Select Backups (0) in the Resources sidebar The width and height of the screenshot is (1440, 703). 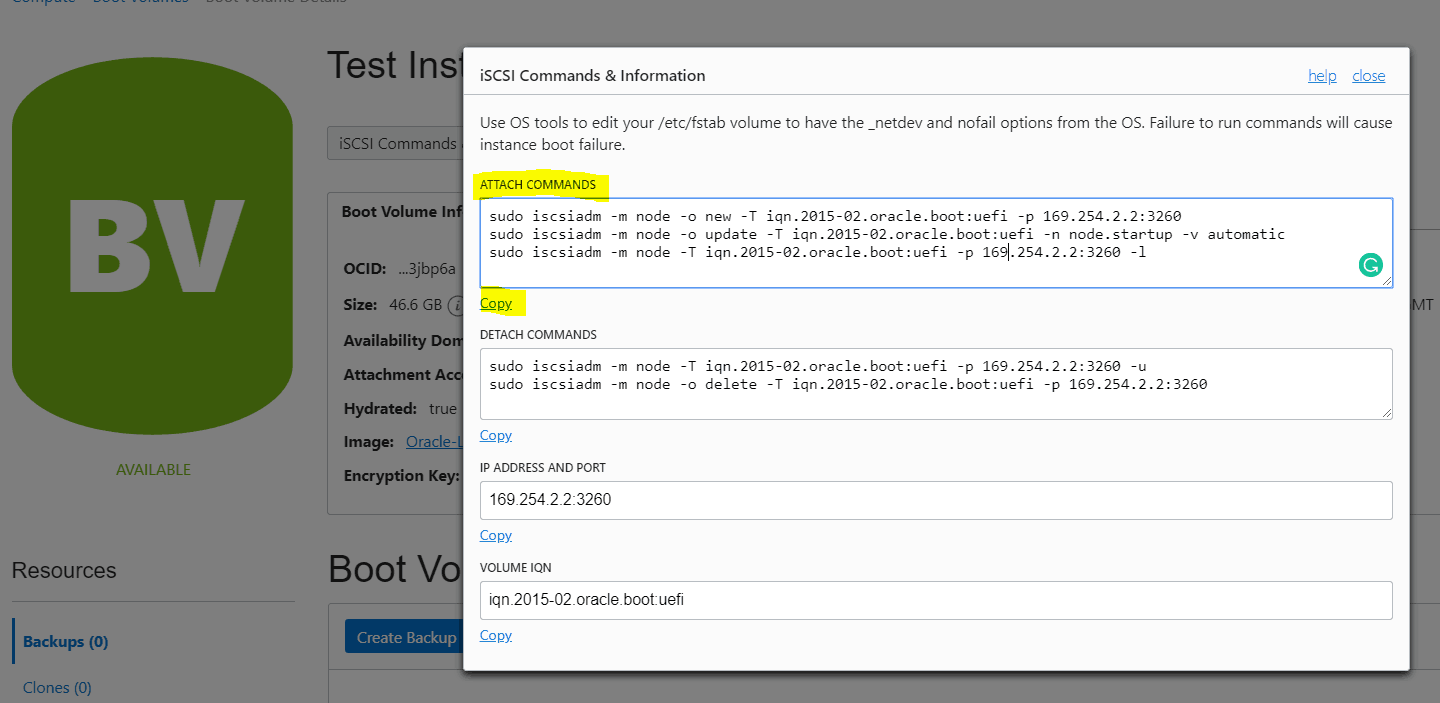point(65,641)
